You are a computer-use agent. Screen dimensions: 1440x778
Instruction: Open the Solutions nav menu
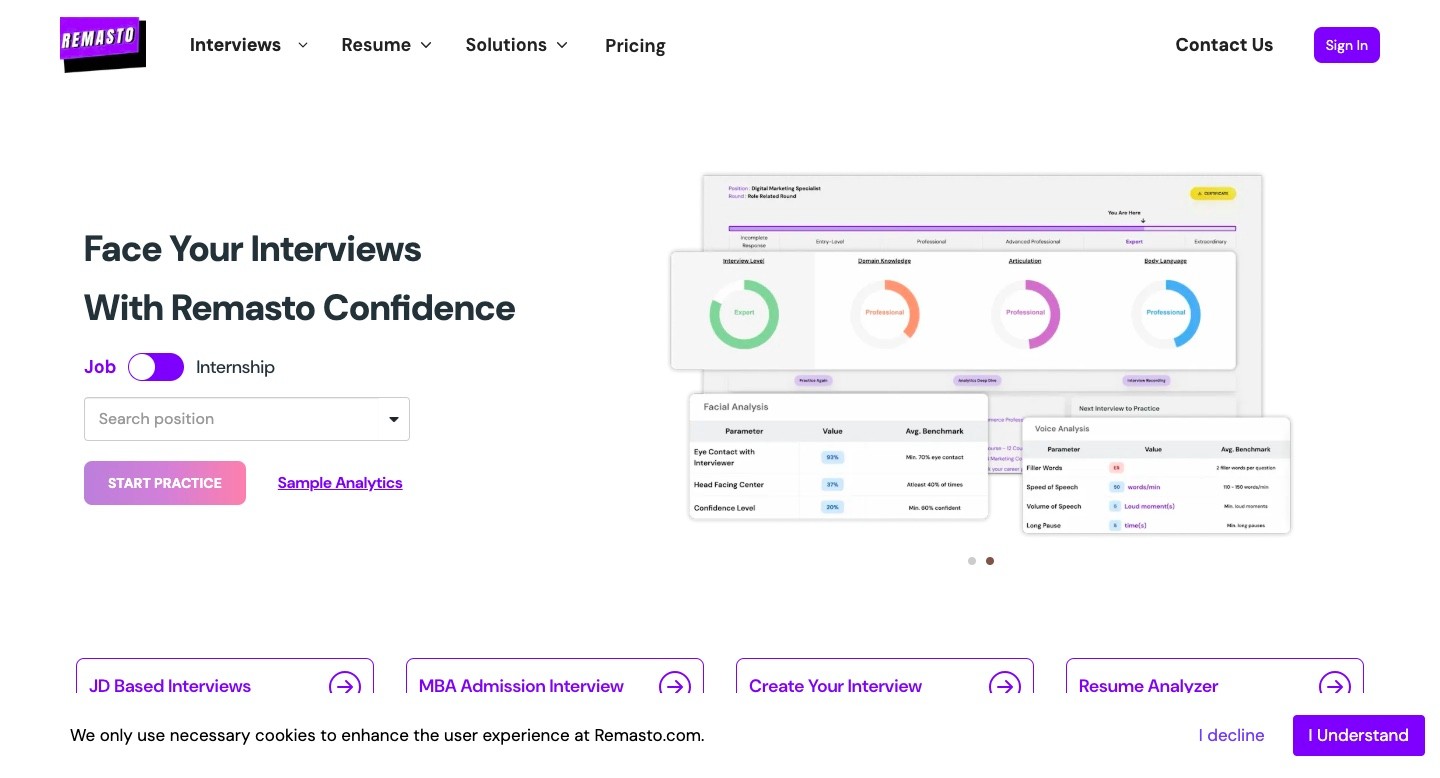[506, 45]
